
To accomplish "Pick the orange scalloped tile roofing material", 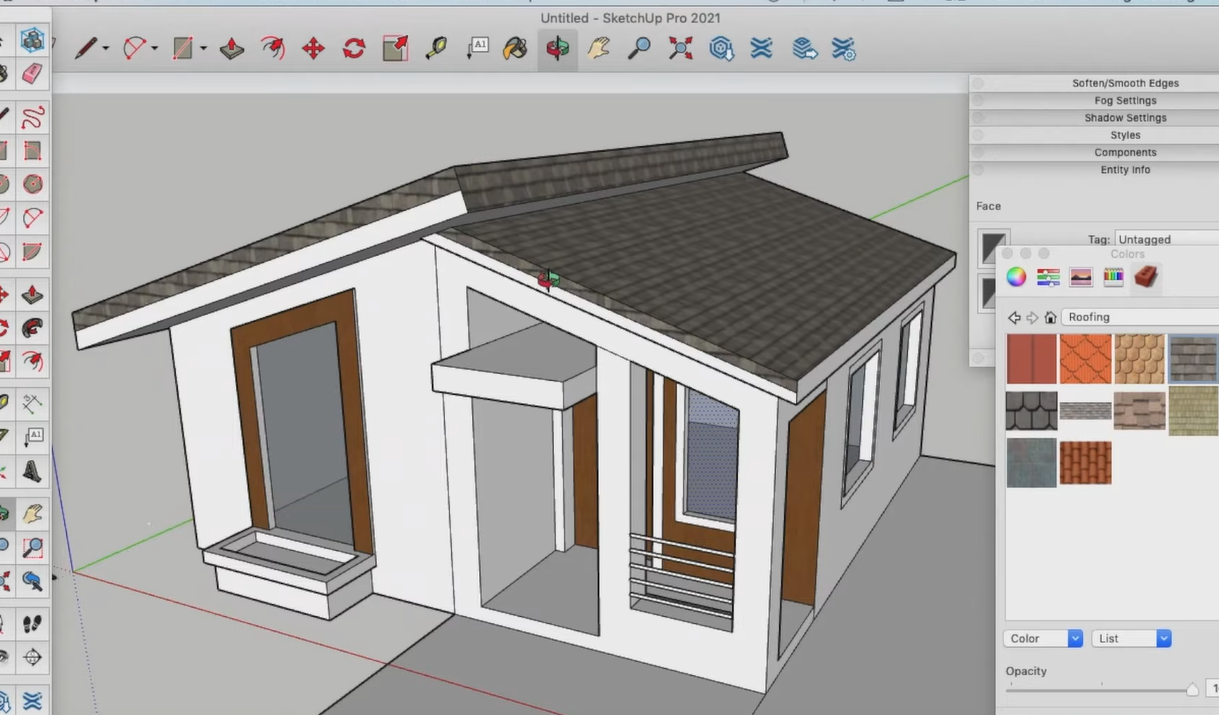I will pyautogui.click(x=1085, y=359).
